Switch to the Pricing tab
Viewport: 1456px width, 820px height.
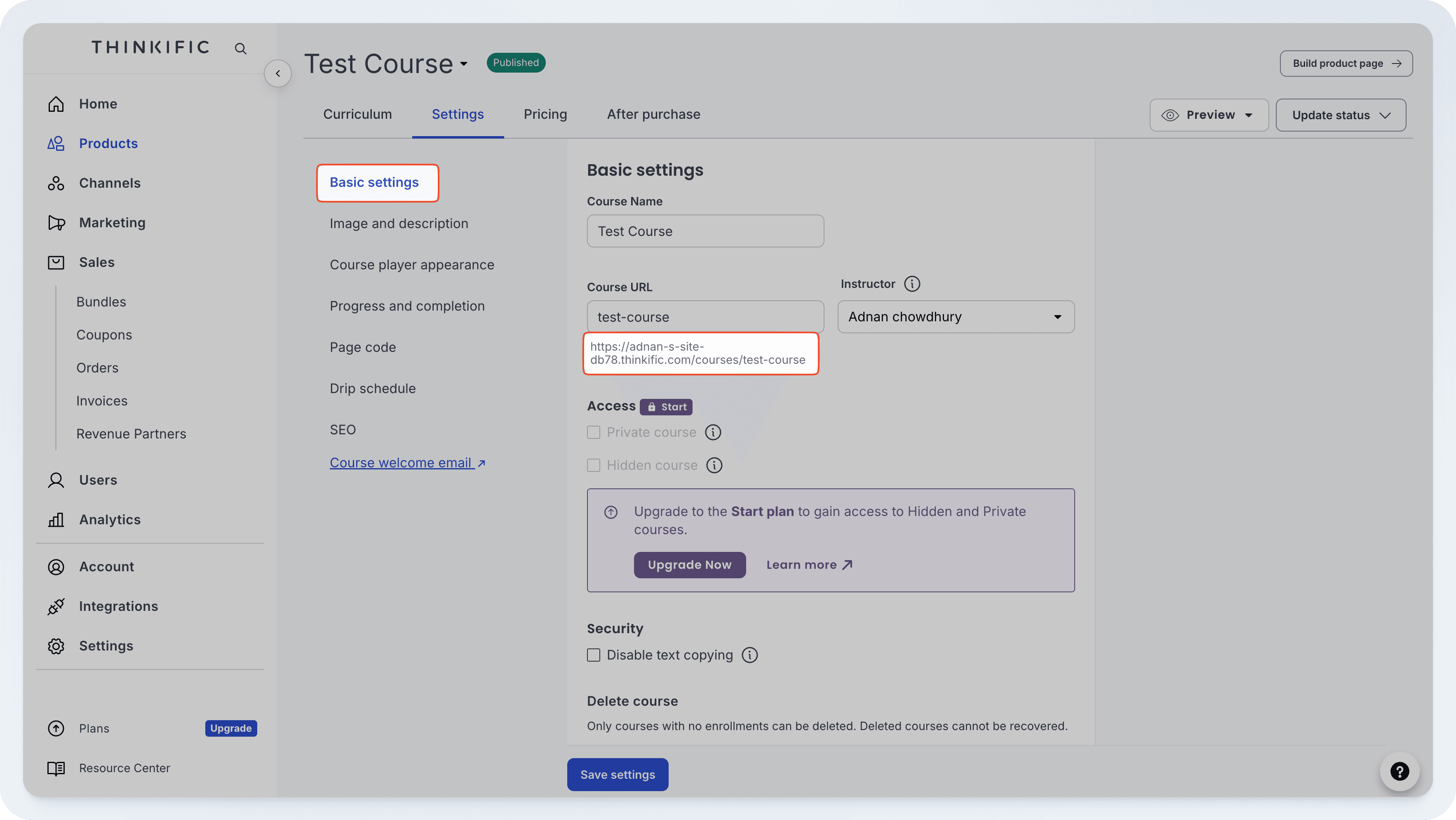click(x=545, y=114)
